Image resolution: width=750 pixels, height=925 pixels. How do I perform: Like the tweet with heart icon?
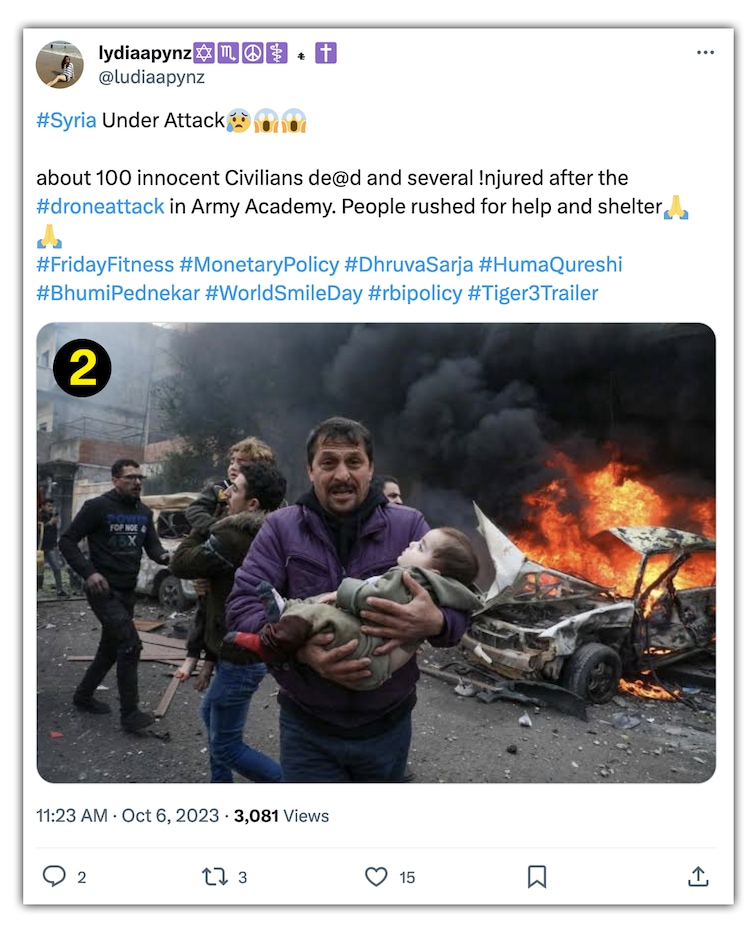pyautogui.click(x=376, y=876)
